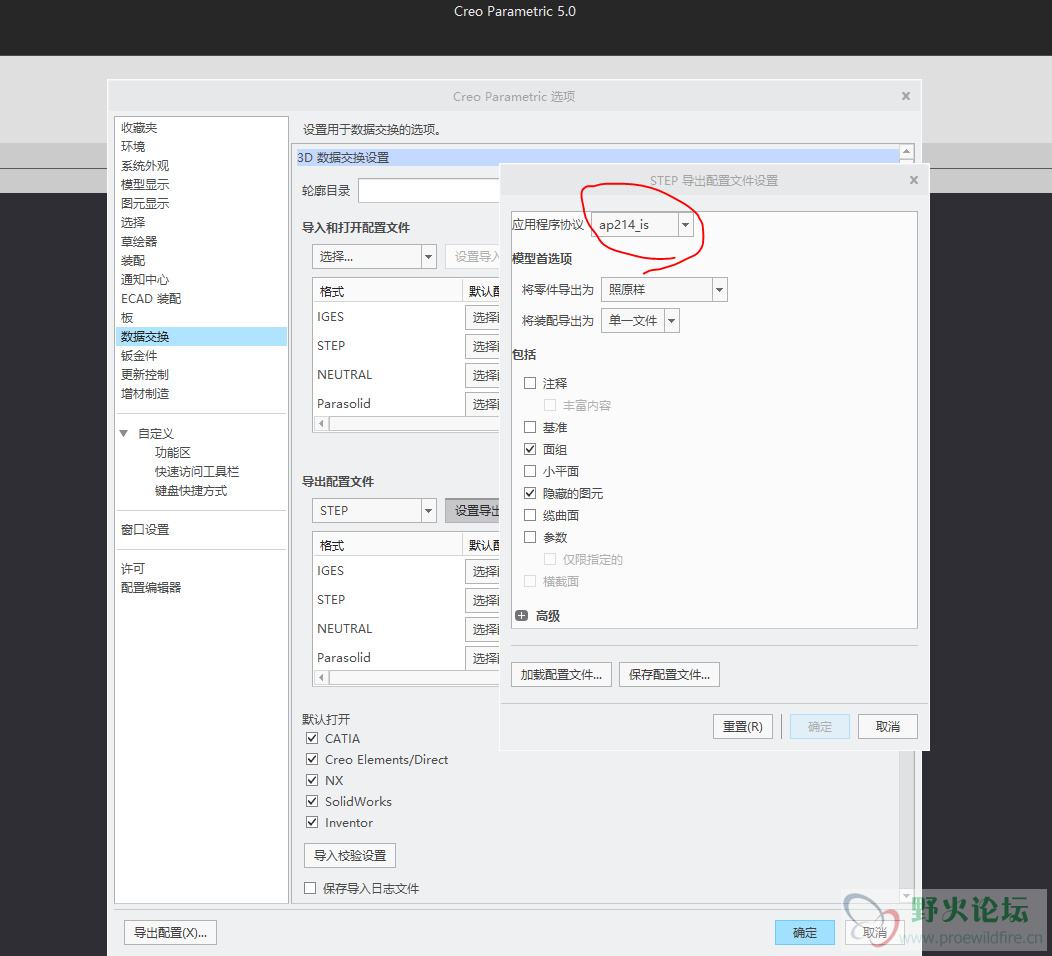Image resolution: width=1052 pixels, height=956 pixels.
Task: Select 数据交换 in the sidebar
Action: coord(201,336)
